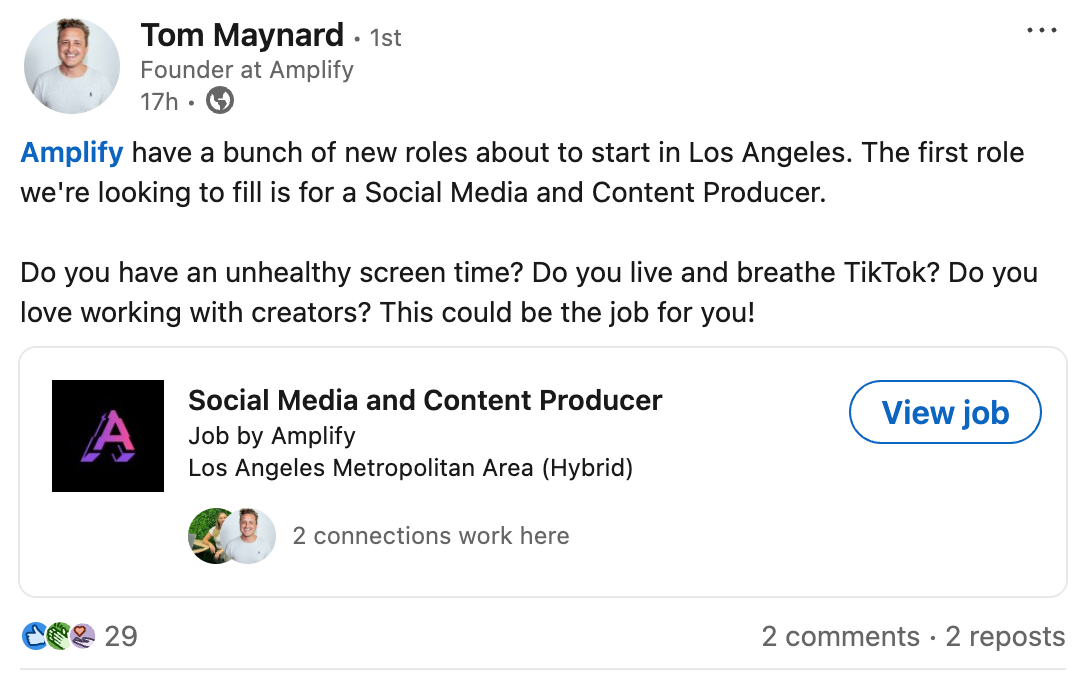1088x684 pixels.
Task: Click the green celebrate reaction icon
Action: (58, 635)
